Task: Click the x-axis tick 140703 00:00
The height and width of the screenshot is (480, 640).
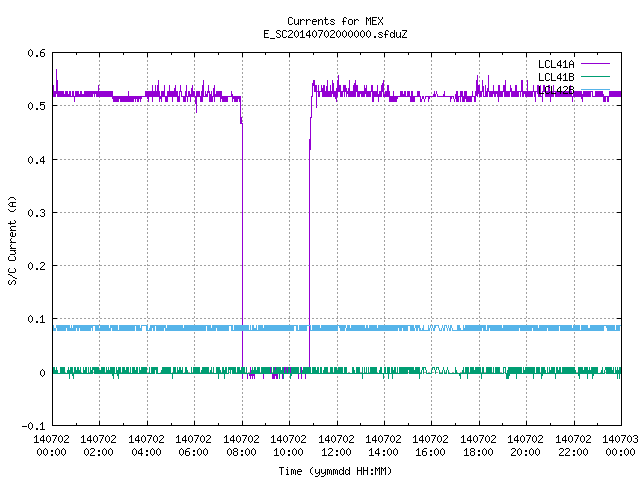Action: (620, 446)
